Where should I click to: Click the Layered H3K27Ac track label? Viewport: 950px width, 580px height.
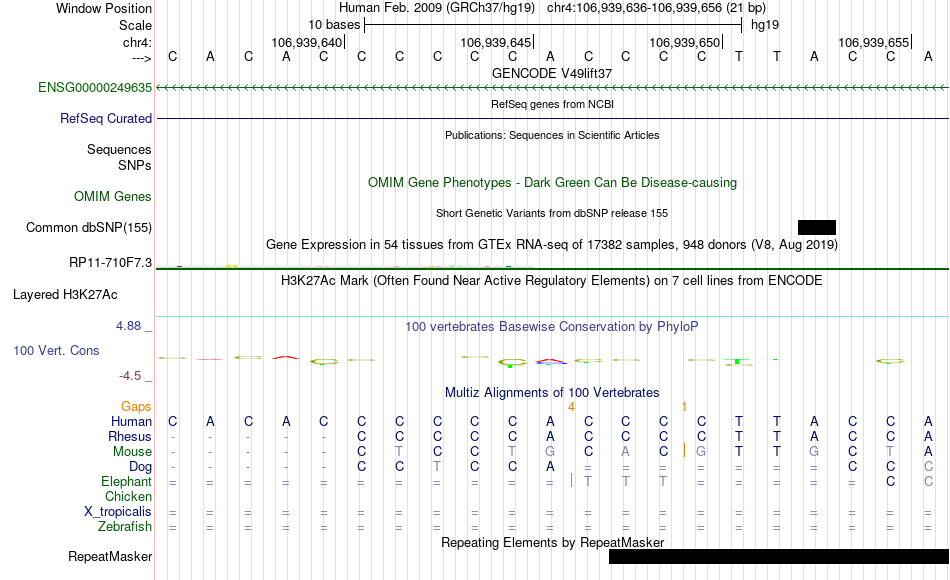(65, 295)
